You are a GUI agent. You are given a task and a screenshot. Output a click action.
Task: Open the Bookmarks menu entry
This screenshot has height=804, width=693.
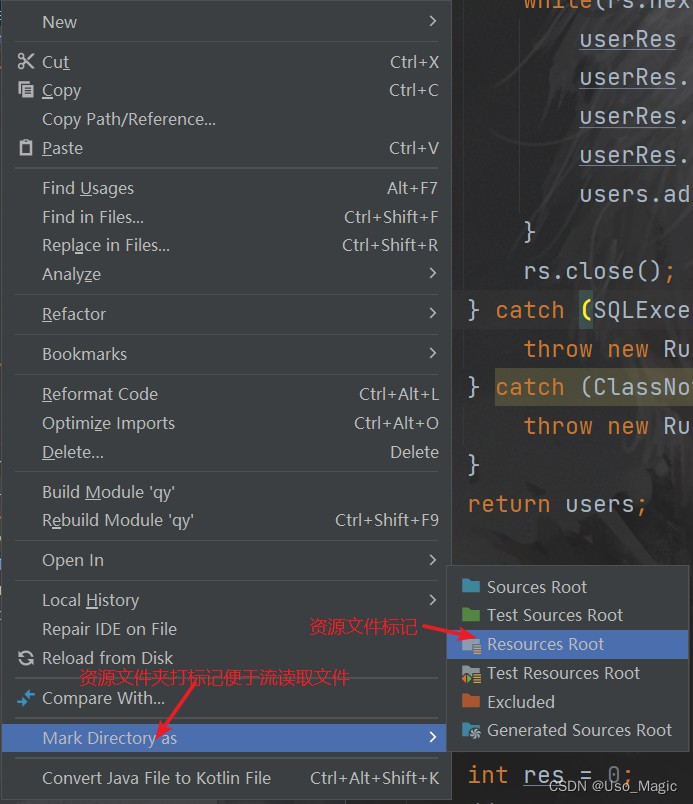[226, 354]
